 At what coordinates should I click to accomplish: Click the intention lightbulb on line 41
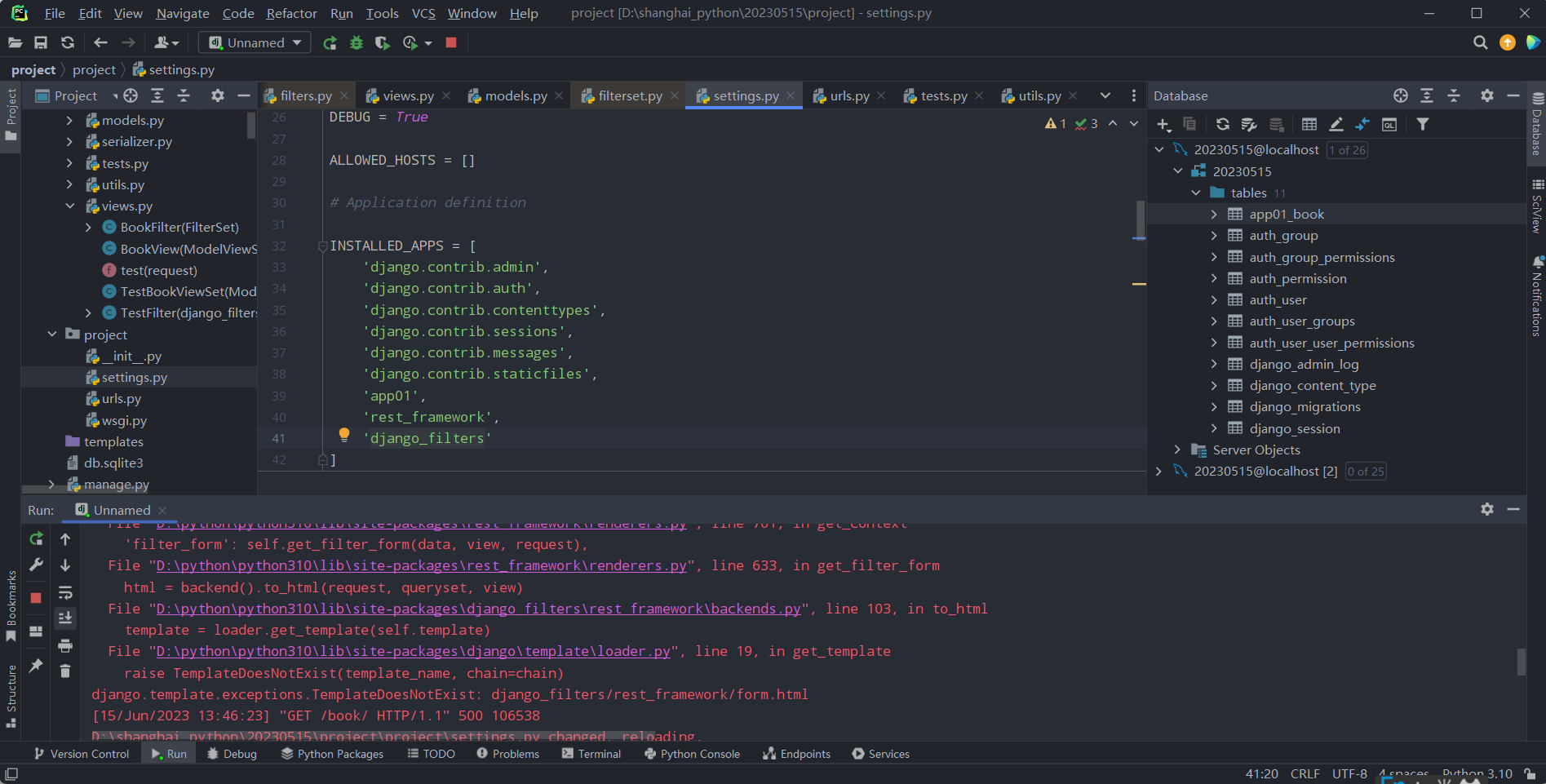(344, 436)
